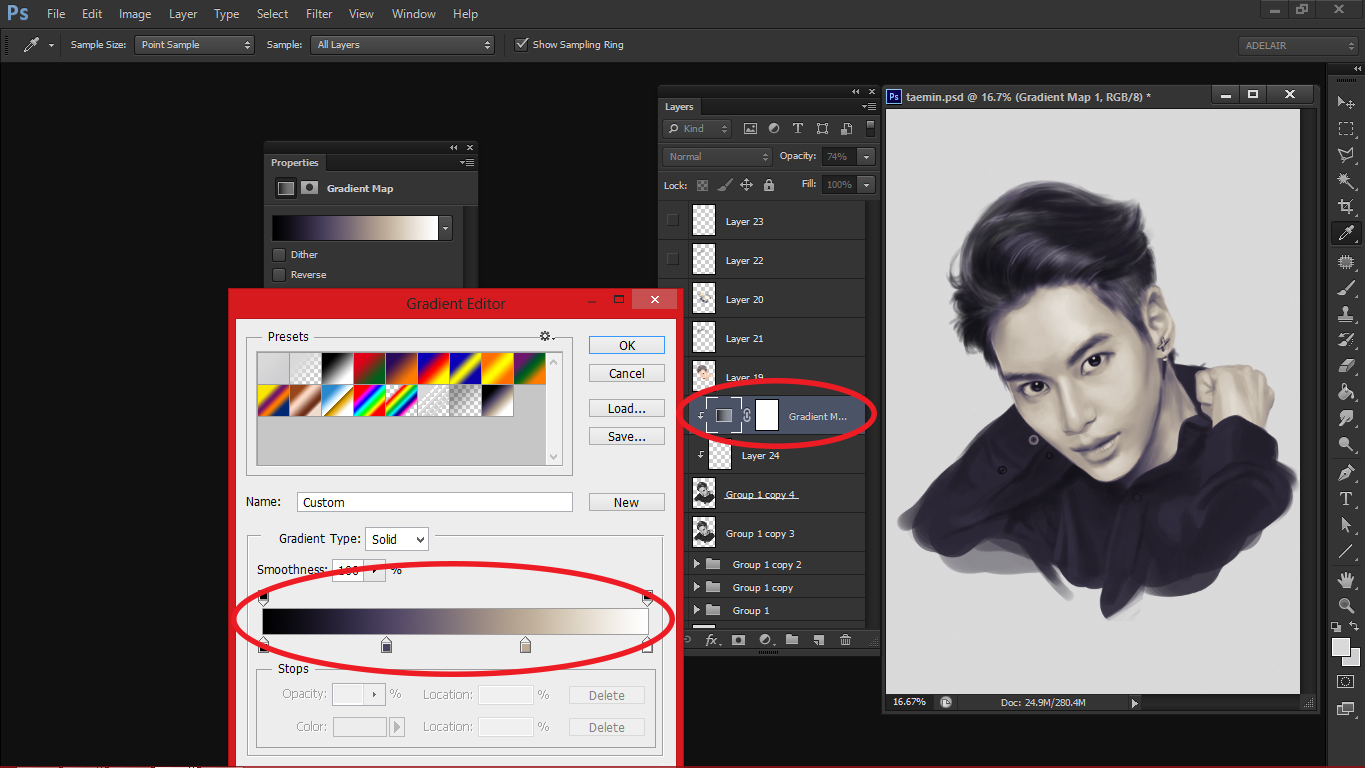Image resolution: width=1365 pixels, height=768 pixels.
Task: Select the Magic Wand tool
Action: coord(1346,181)
